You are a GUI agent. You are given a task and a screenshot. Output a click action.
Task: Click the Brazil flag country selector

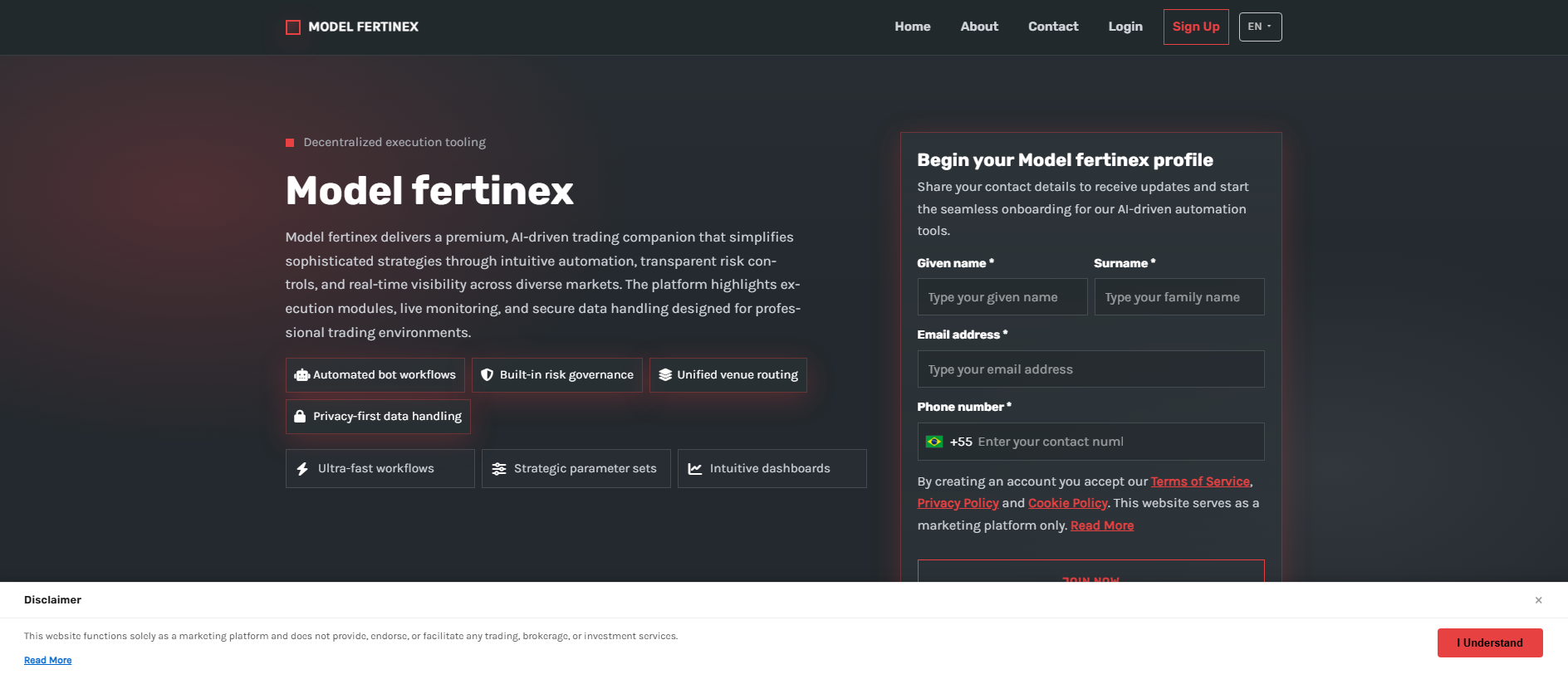point(934,442)
